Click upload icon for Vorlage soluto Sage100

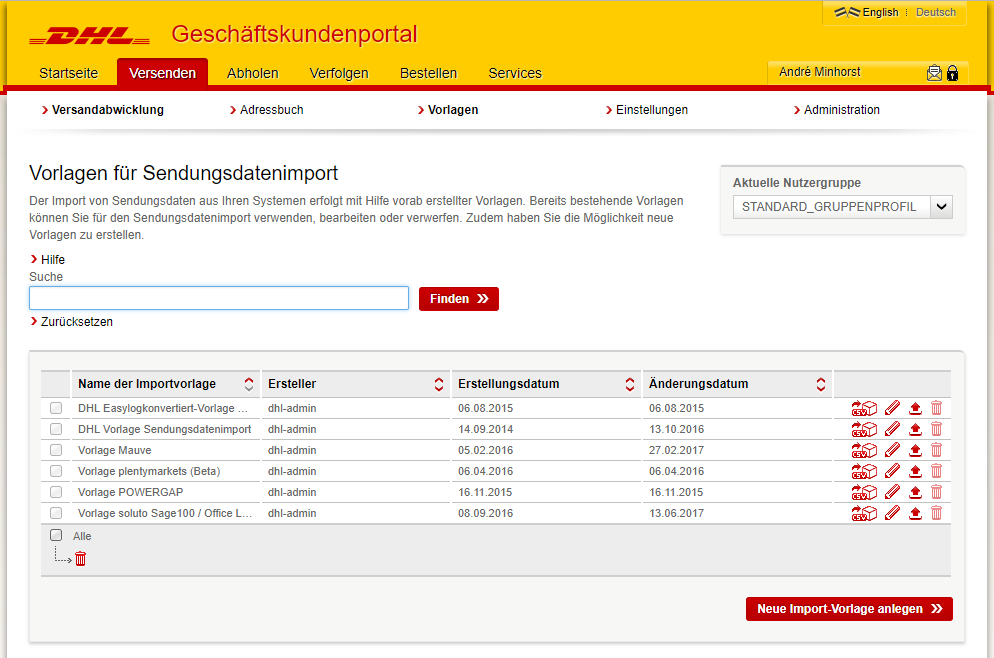click(915, 513)
